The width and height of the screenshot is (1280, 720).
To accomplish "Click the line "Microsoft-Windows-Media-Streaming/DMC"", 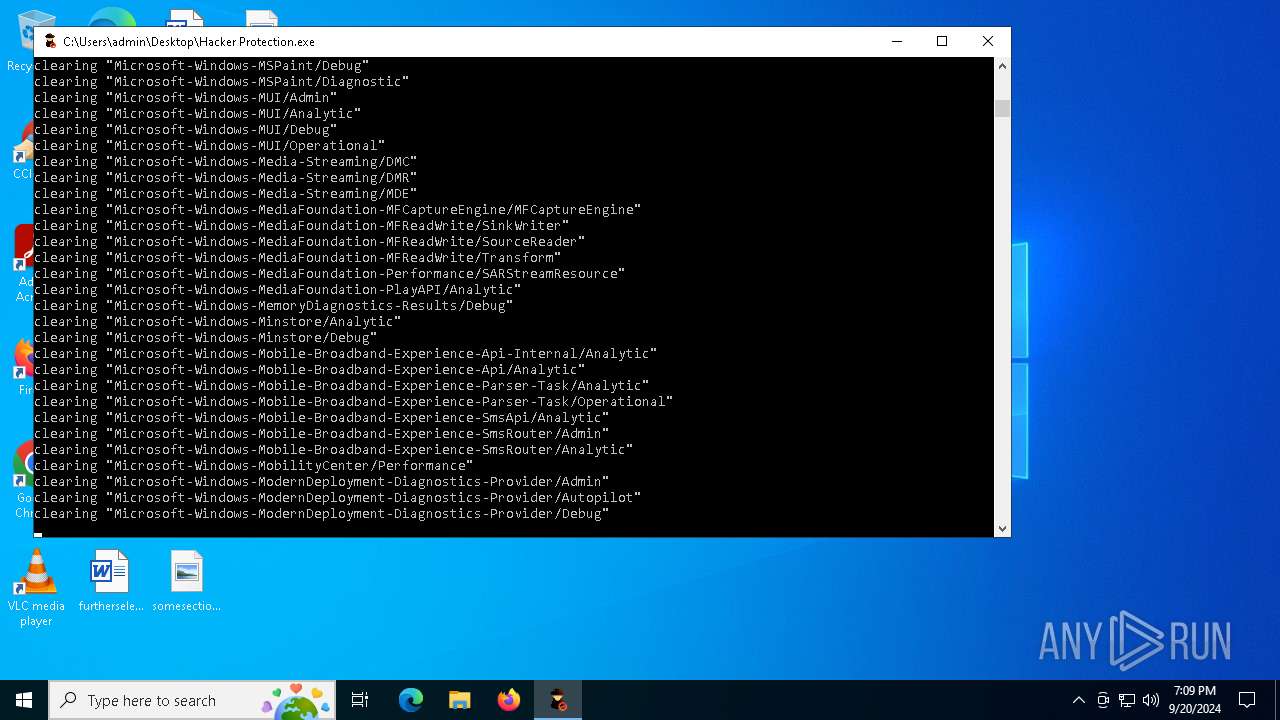I will point(226,161).
